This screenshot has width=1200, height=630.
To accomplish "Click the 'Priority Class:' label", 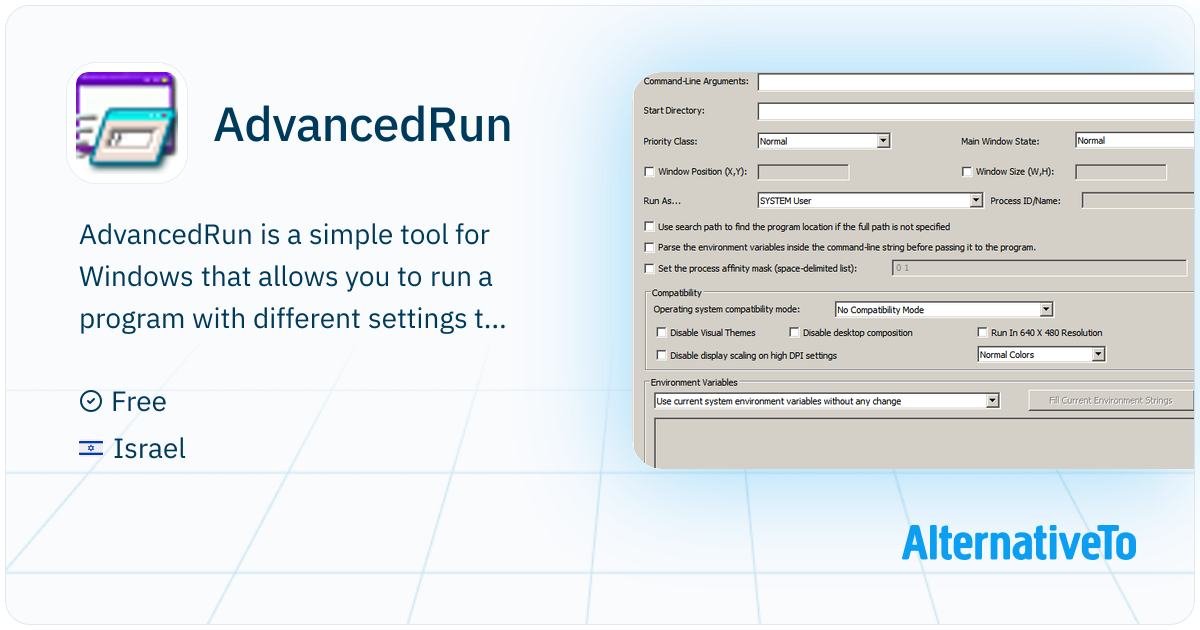I will pos(671,141).
